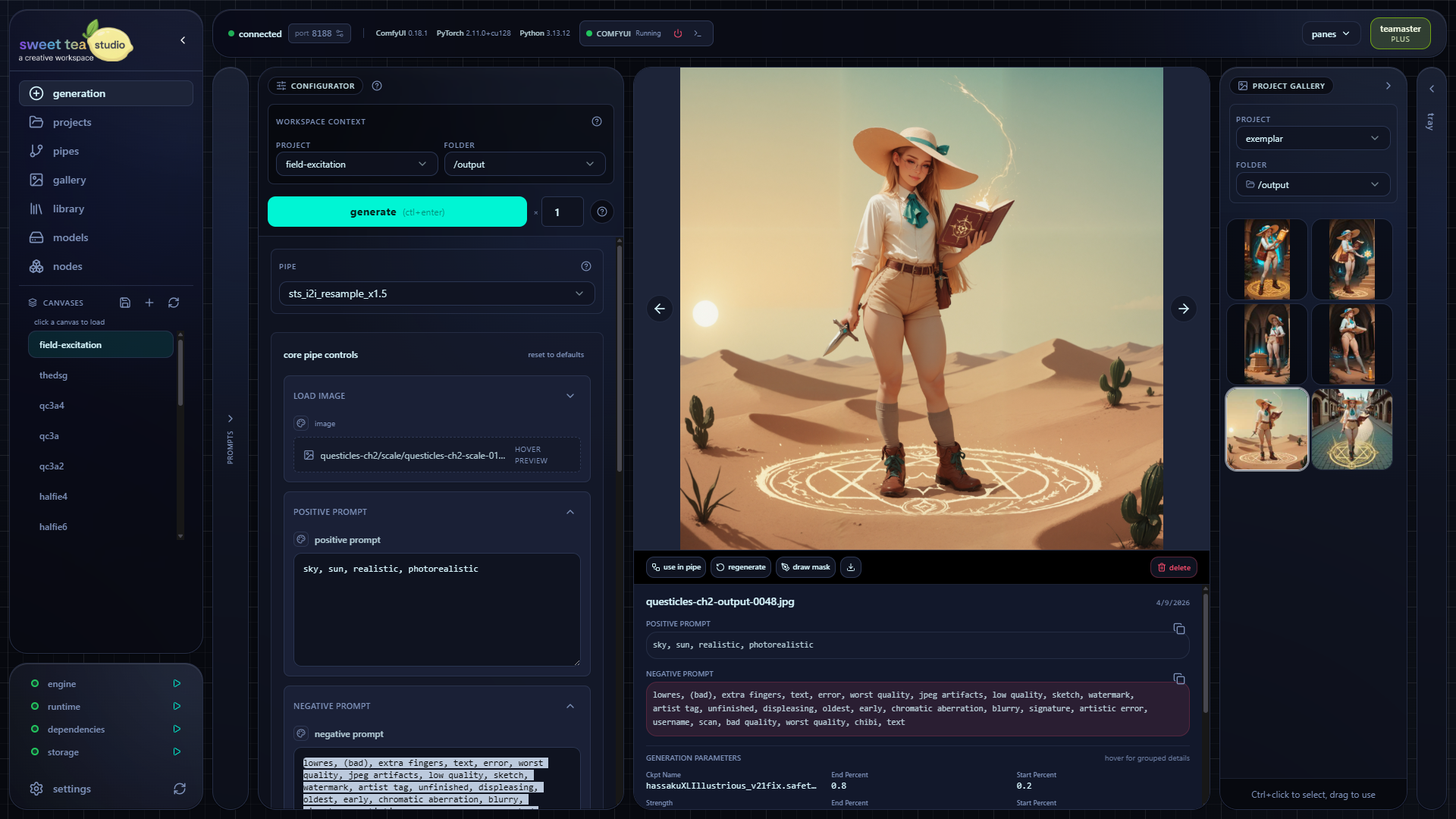The width and height of the screenshot is (1456, 819).
Task: Download the current image
Action: click(851, 567)
